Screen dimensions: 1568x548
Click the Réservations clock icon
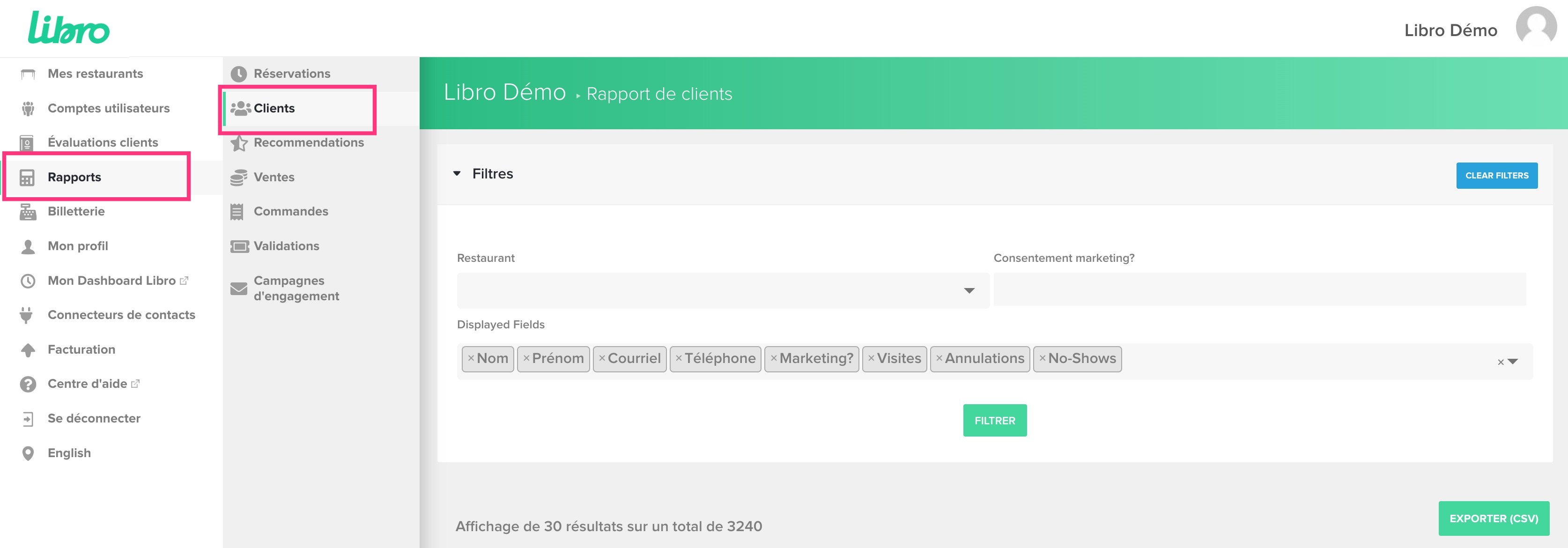238,74
